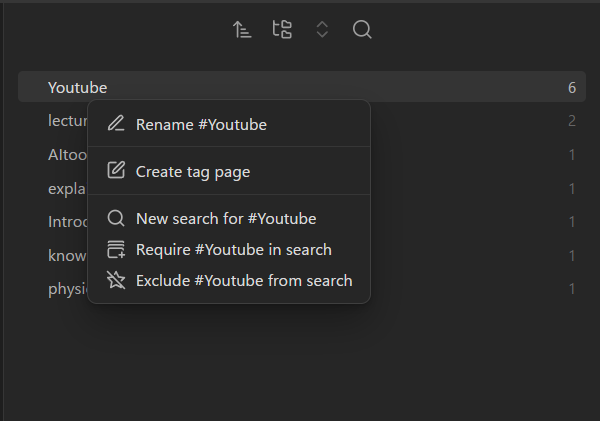Image resolution: width=600 pixels, height=421 pixels.
Task: Click the edit-square icon for tag page
Action: coord(116,170)
